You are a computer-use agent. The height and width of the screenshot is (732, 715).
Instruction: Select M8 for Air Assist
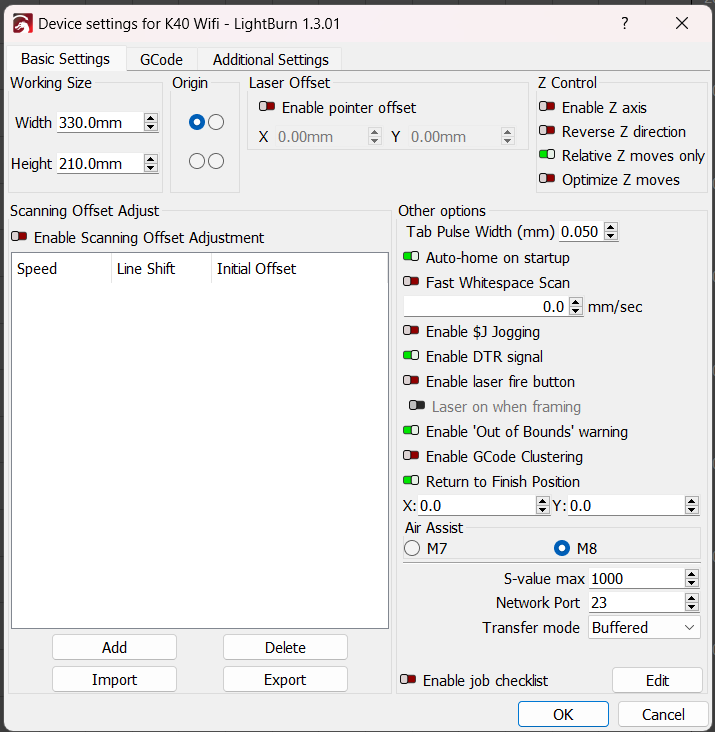click(x=562, y=548)
